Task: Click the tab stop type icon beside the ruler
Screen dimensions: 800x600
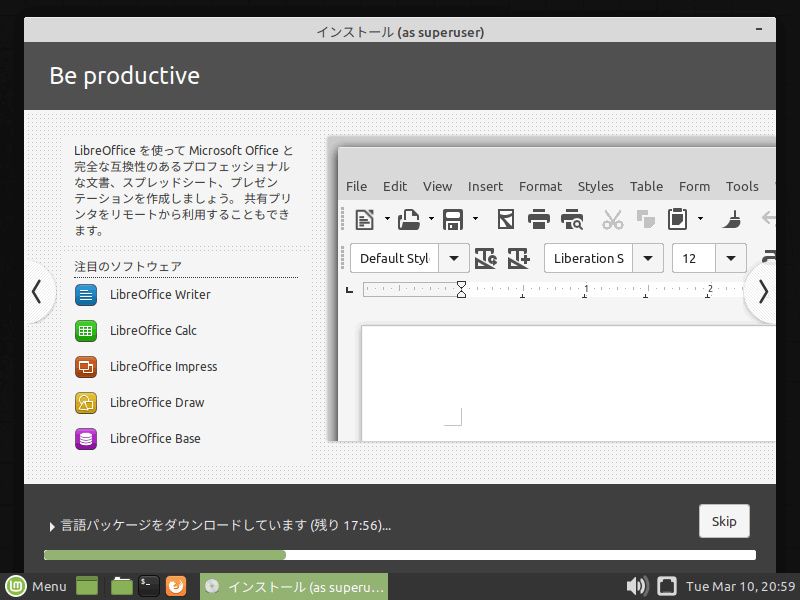Action: (349, 290)
